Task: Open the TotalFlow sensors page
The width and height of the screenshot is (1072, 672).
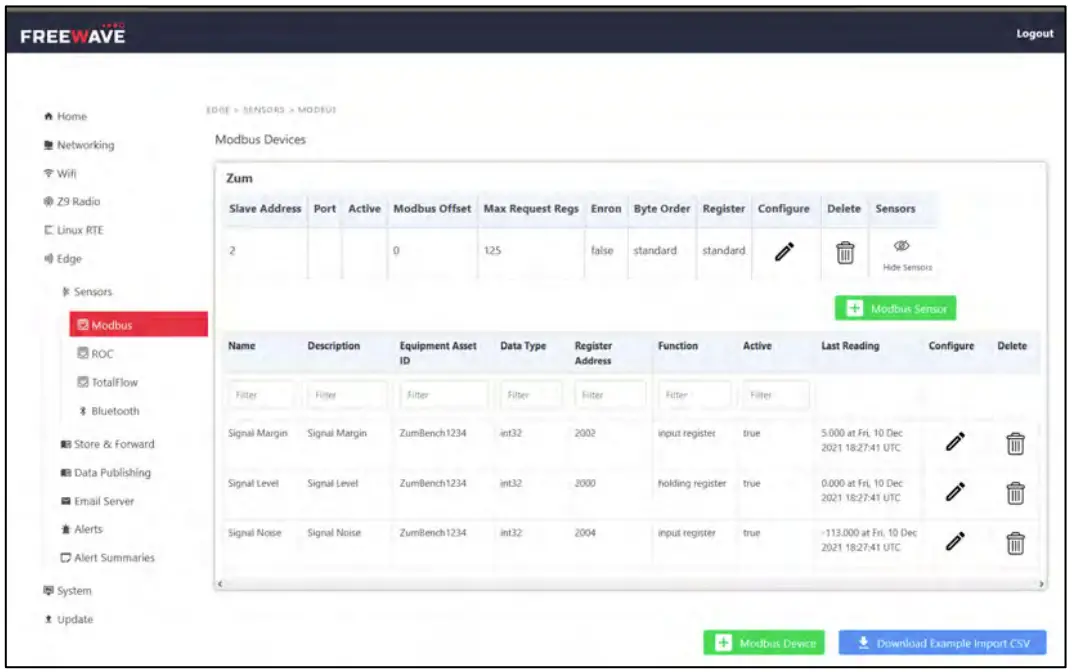Action: tap(82, 382)
